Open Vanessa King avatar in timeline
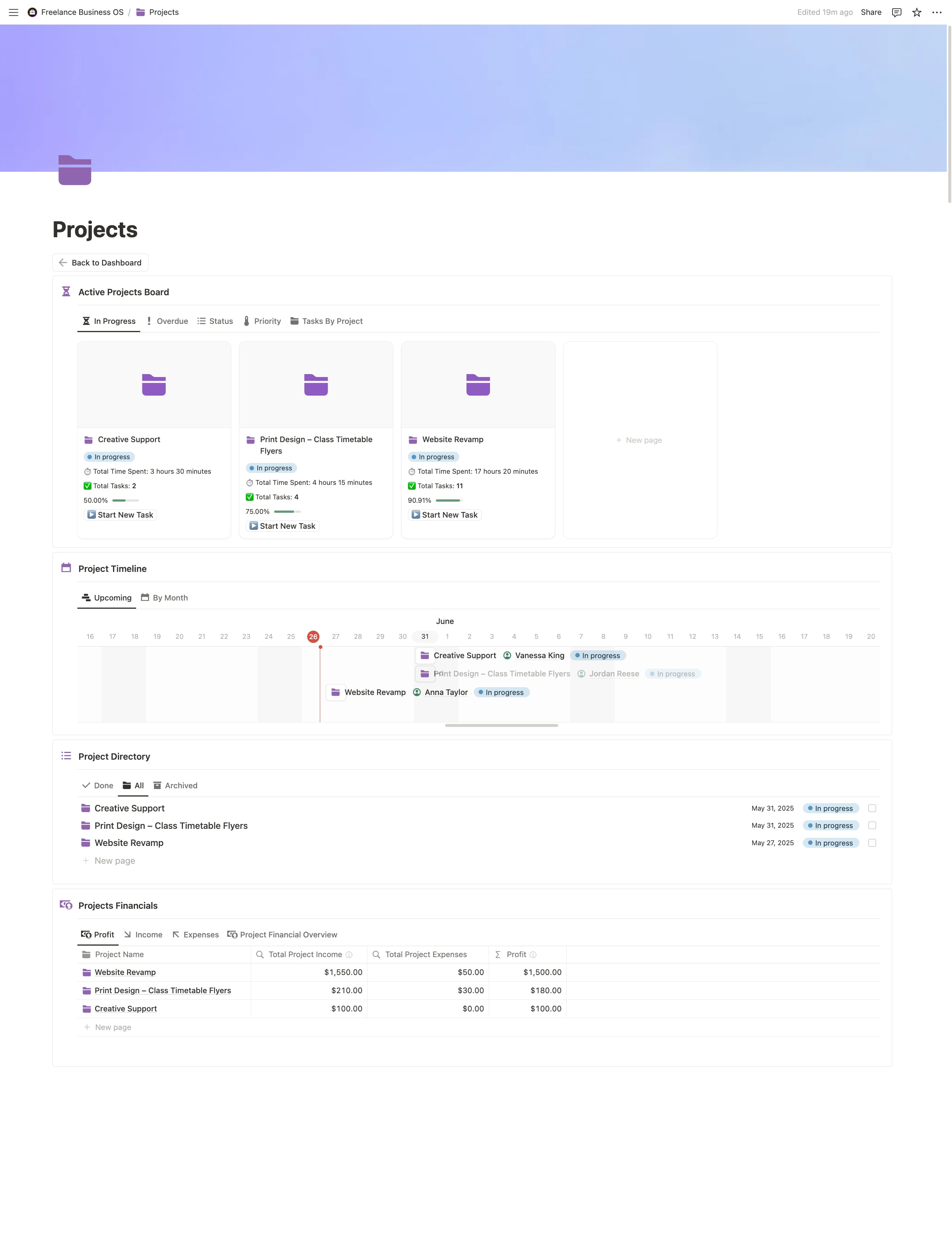Image resolution: width=952 pixels, height=1236 pixels. (x=507, y=655)
